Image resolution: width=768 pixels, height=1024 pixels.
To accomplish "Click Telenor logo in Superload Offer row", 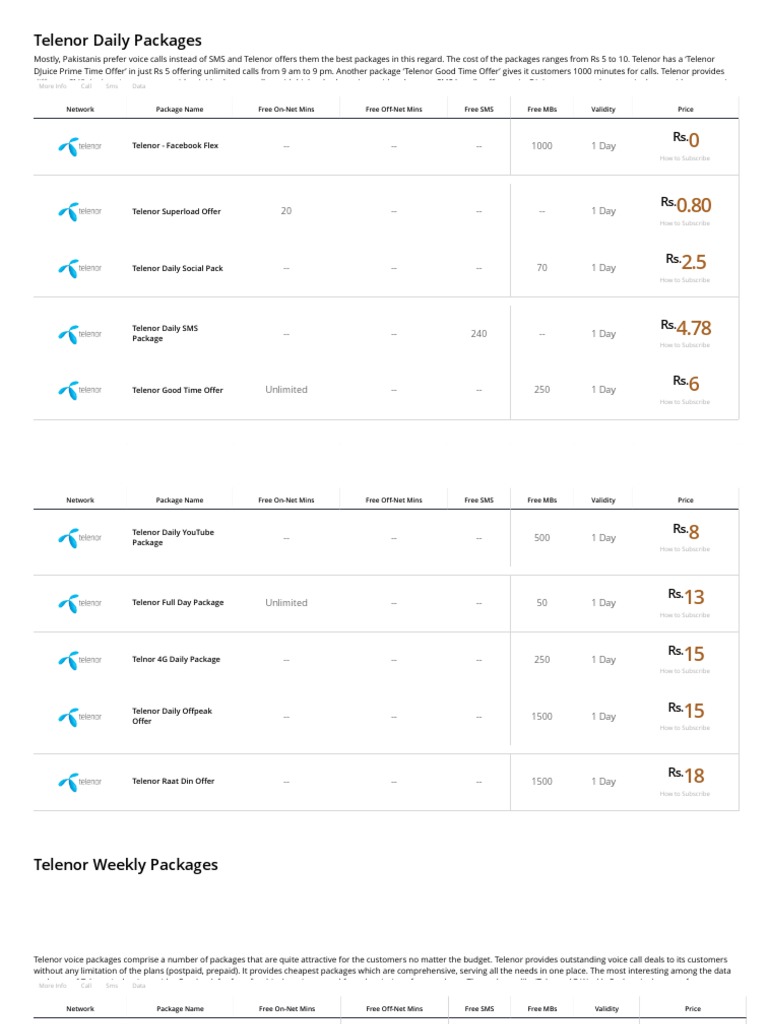I will coord(80,211).
